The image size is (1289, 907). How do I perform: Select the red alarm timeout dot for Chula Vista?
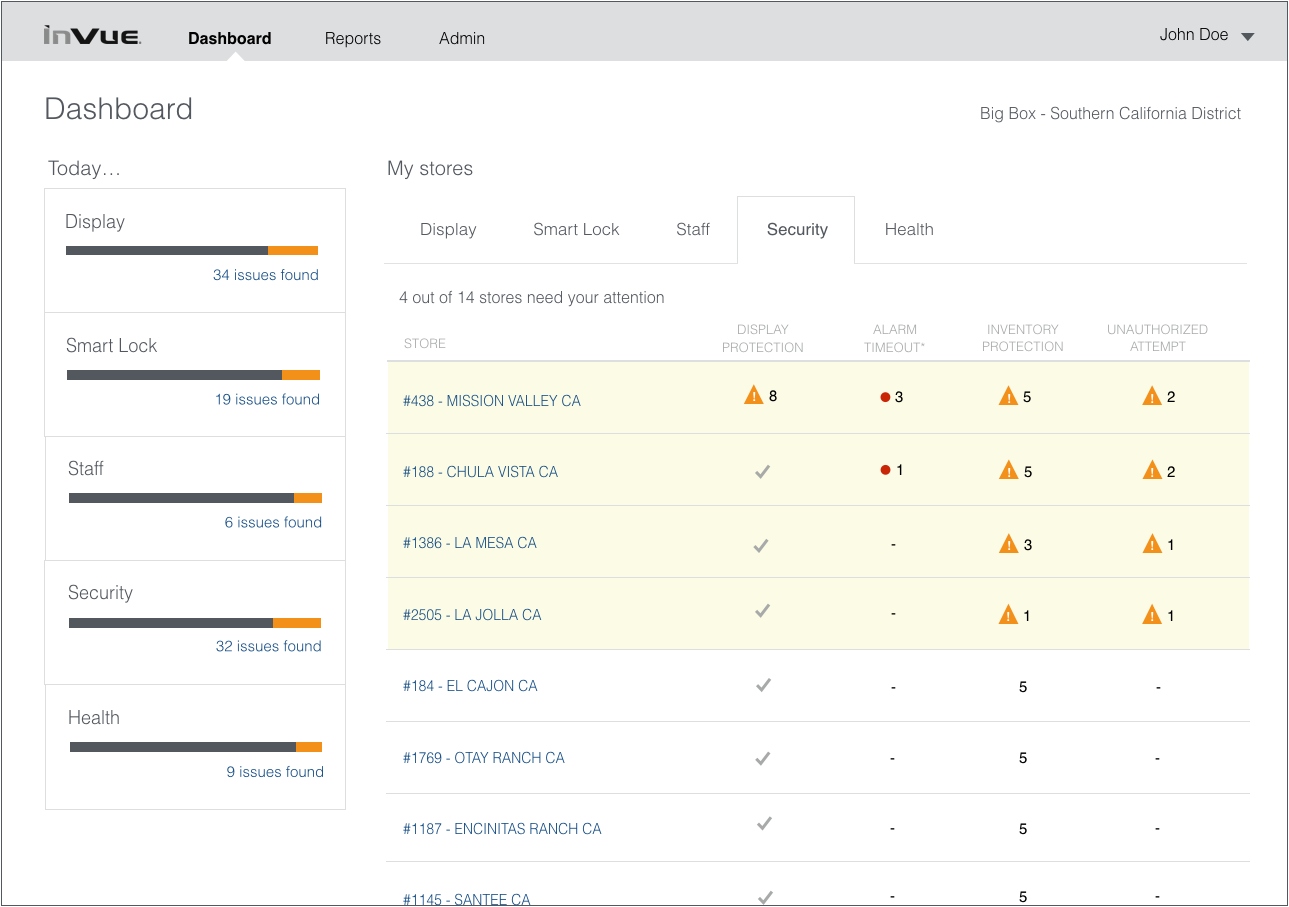[x=884, y=469]
